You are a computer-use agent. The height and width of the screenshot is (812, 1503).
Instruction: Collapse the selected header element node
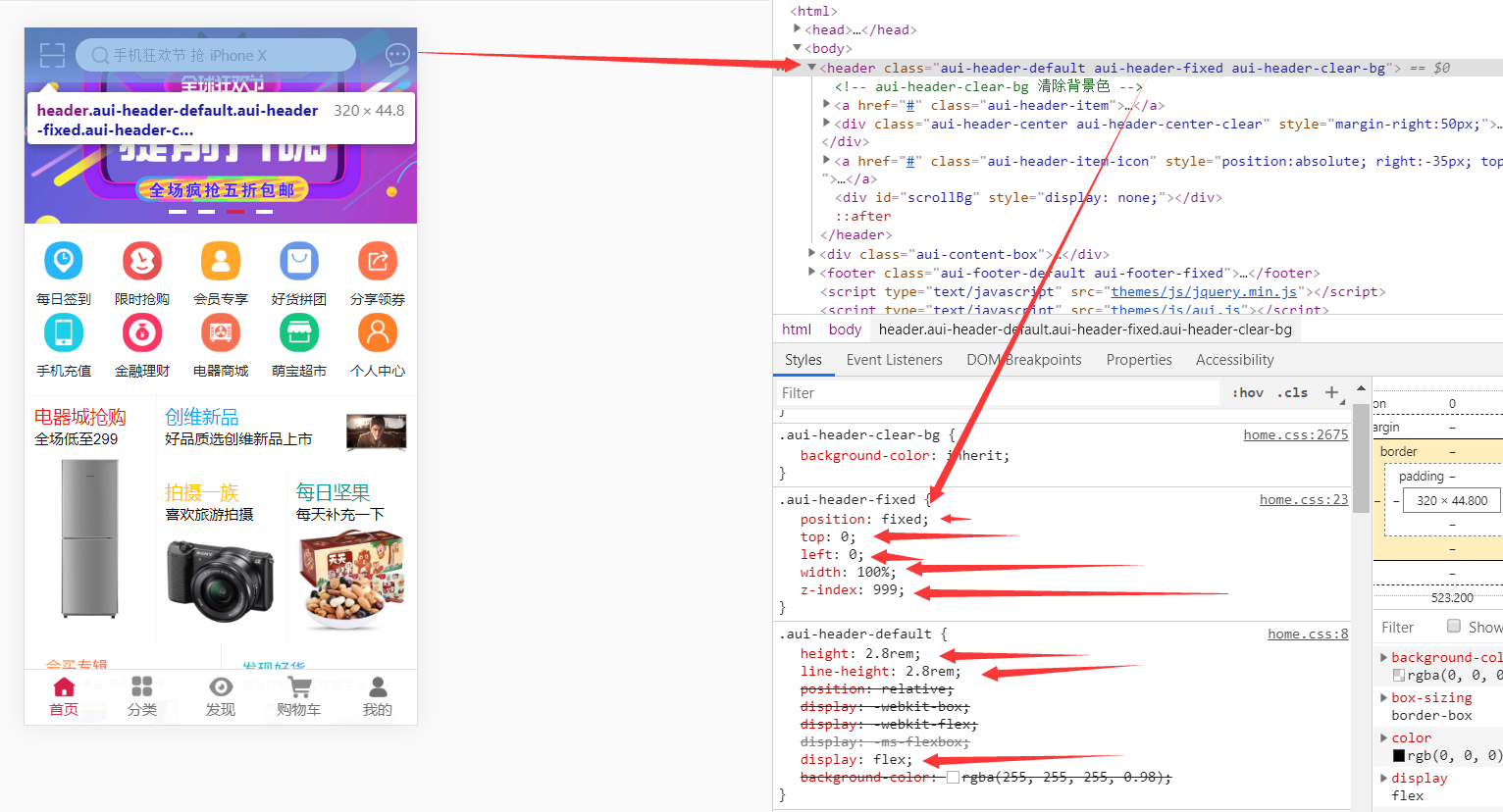click(812, 68)
